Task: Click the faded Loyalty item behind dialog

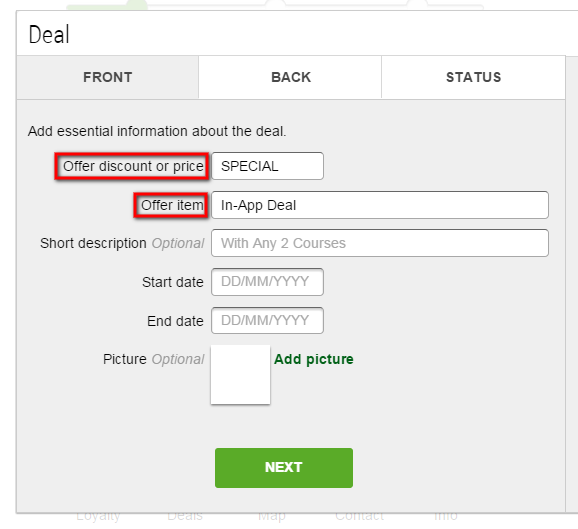Action: (x=98, y=516)
